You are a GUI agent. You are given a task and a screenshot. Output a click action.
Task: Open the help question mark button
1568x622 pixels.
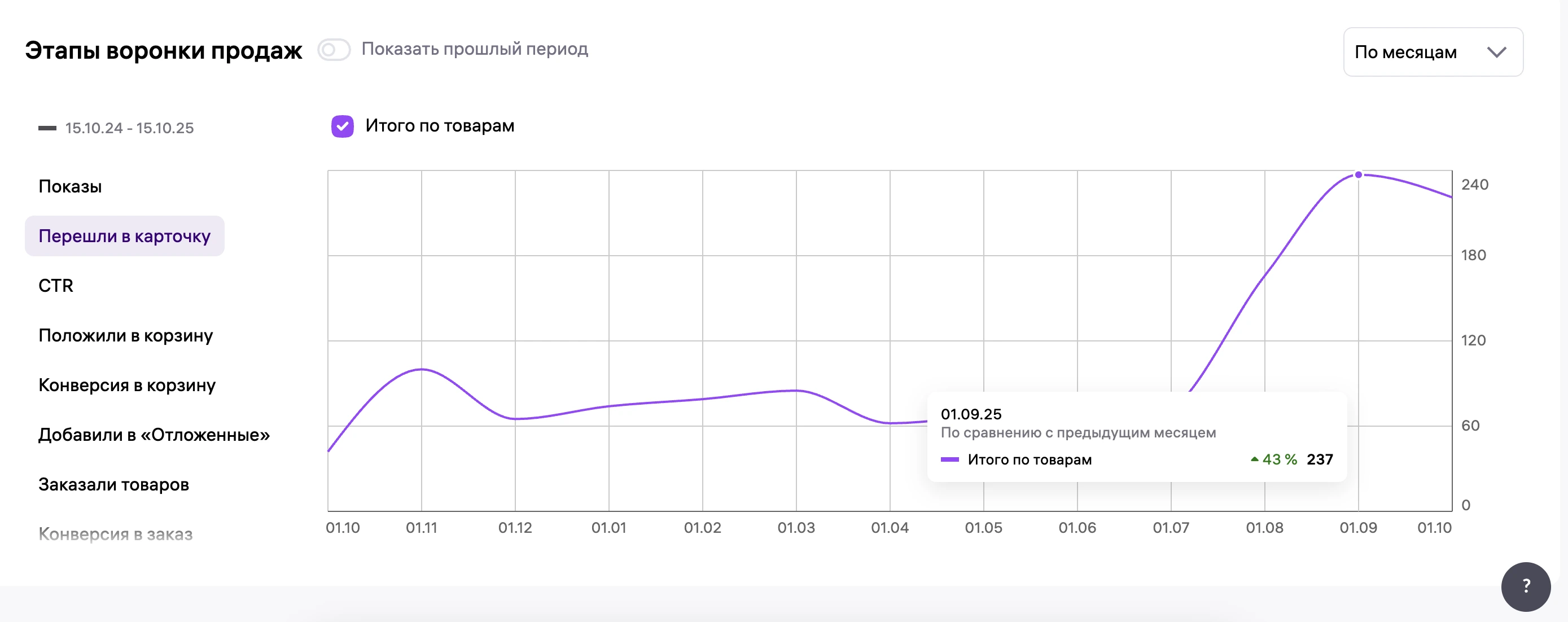point(1526,586)
